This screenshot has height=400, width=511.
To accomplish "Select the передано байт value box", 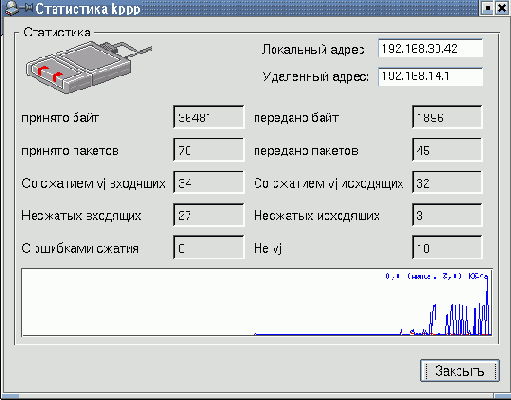I will tap(447, 117).
